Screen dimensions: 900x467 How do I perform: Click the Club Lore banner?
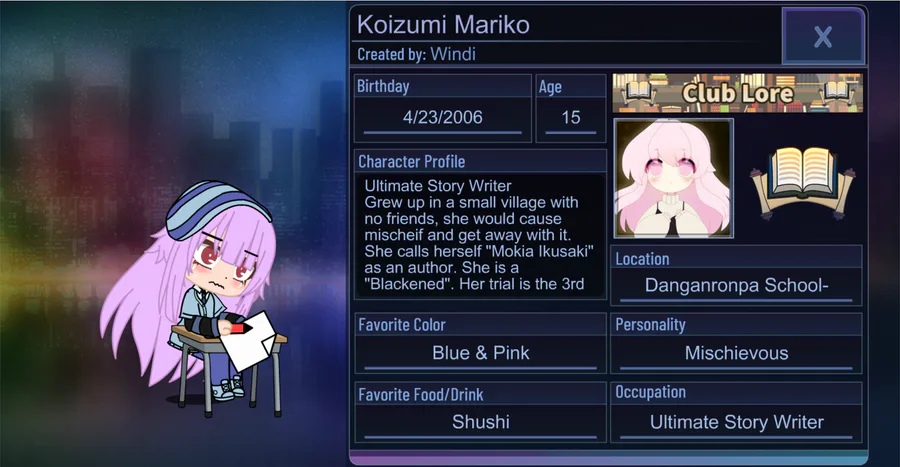(x=738, y=93)
